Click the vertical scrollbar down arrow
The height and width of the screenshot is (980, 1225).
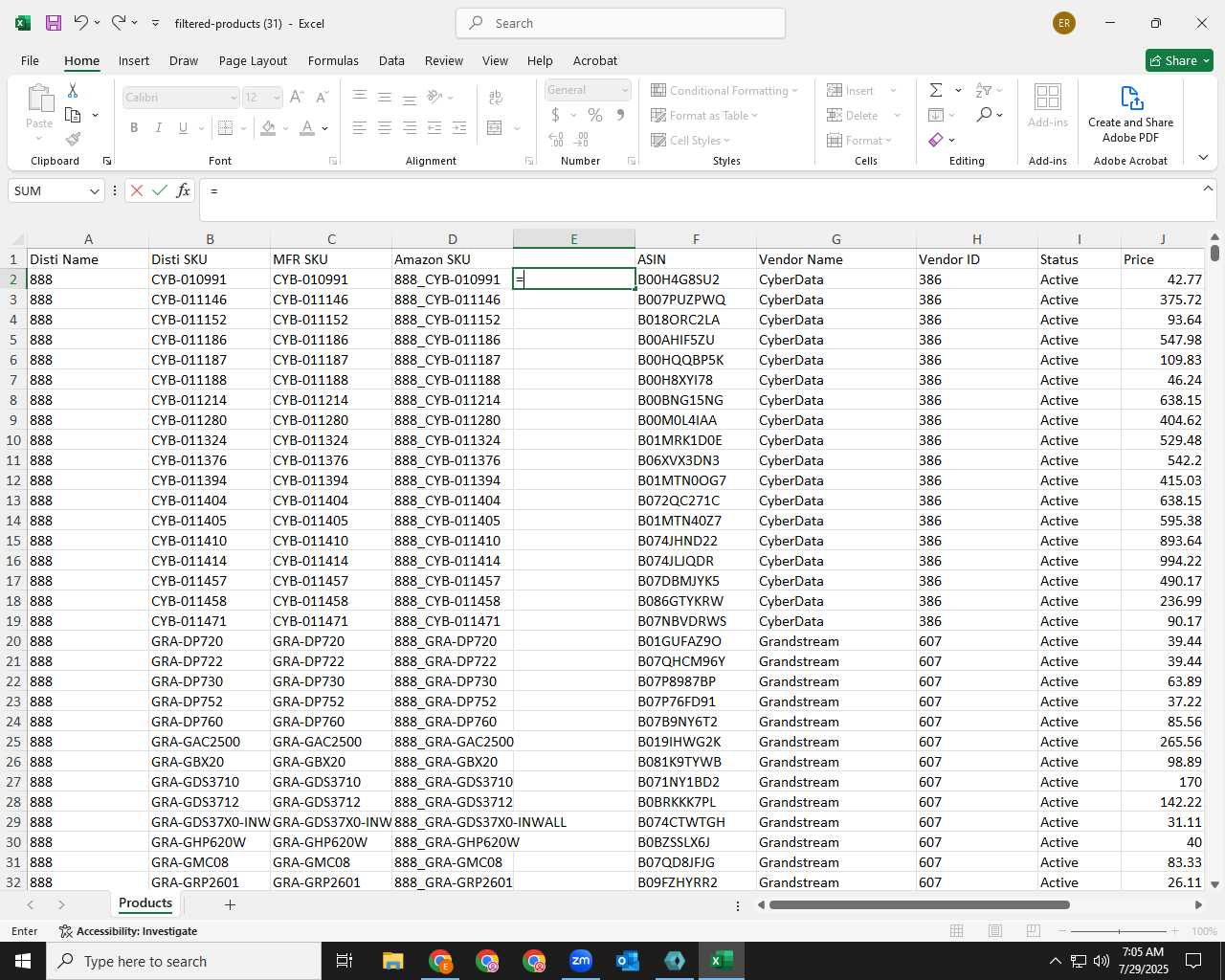[x=1215, y=884]
